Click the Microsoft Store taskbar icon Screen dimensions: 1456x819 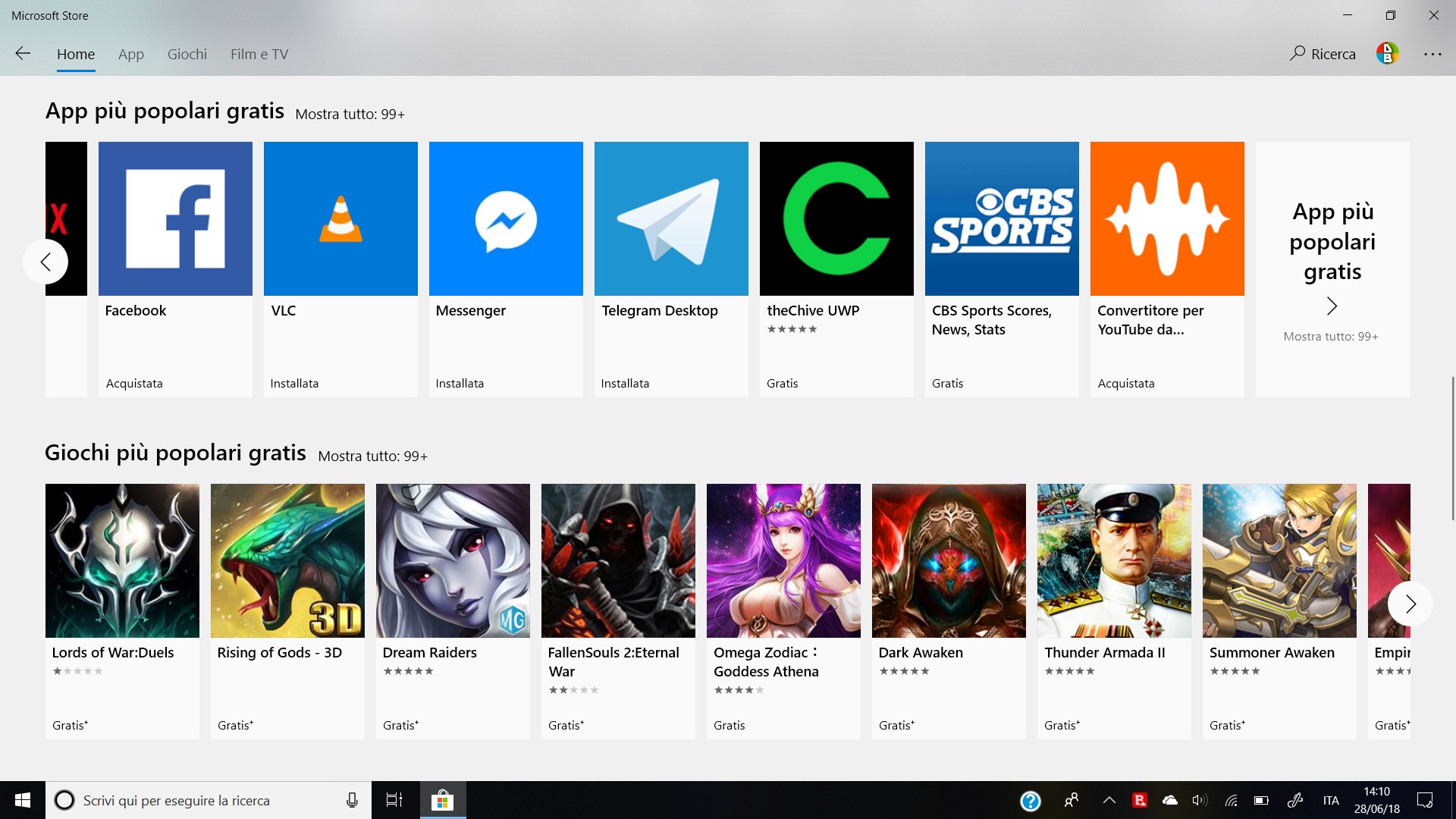point(442,800)
